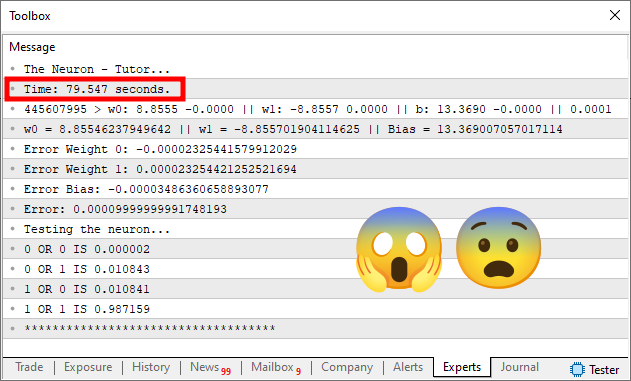Select the 'Time: 79.547 seconds.' log line

click(316, 89)
